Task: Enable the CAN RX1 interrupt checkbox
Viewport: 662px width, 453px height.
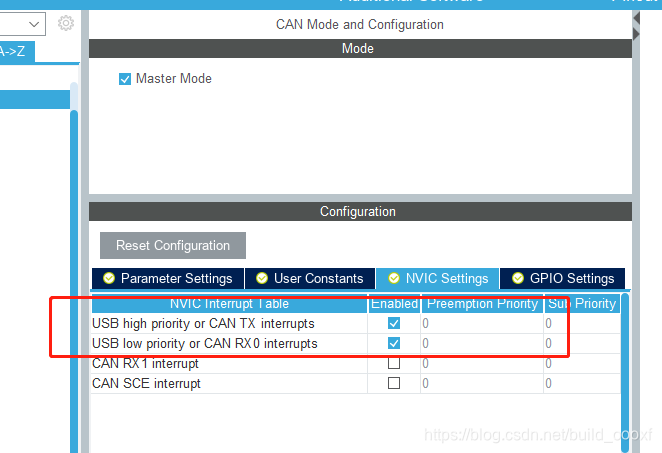Action: (394, 363)
